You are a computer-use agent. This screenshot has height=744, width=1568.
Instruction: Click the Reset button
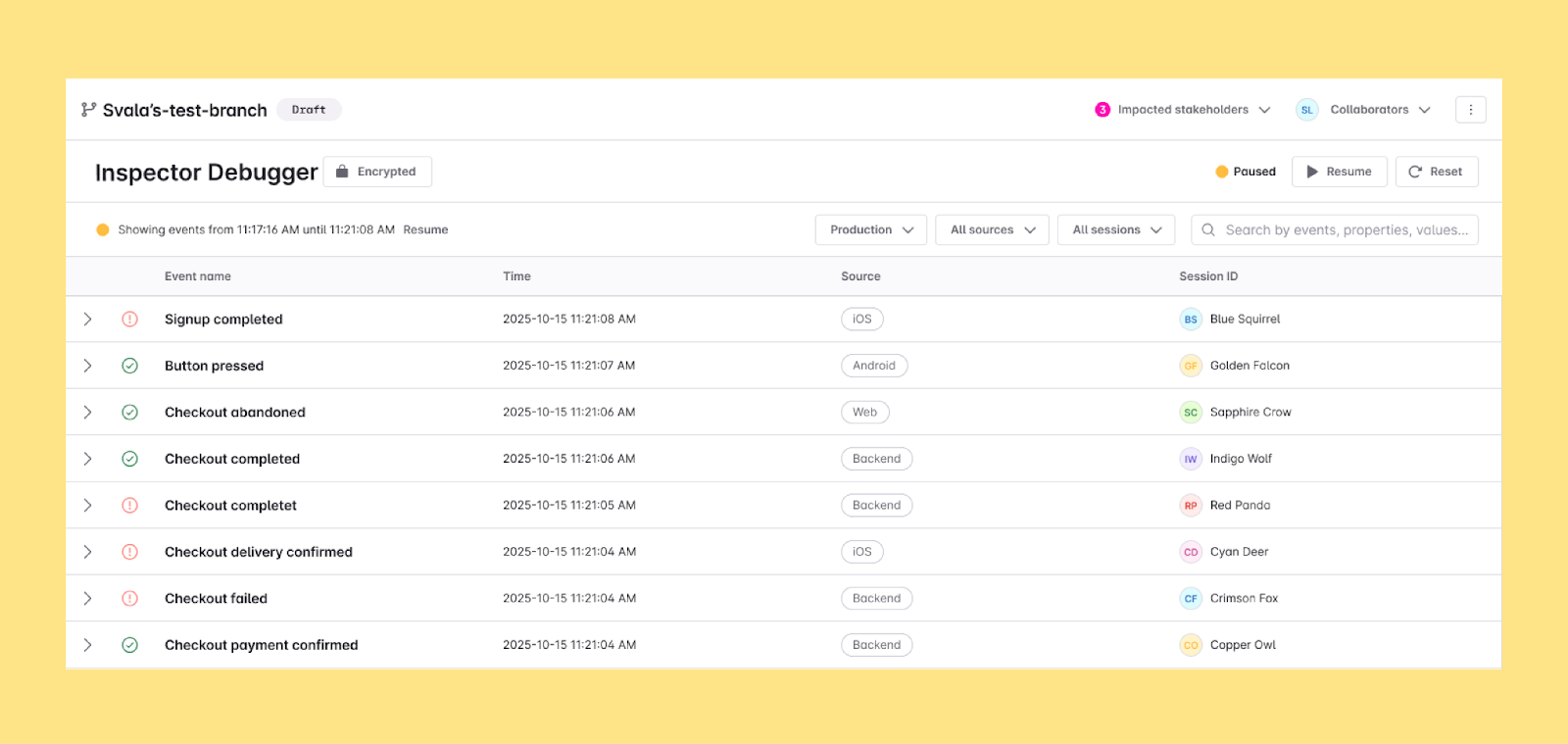coord(1437,172)
